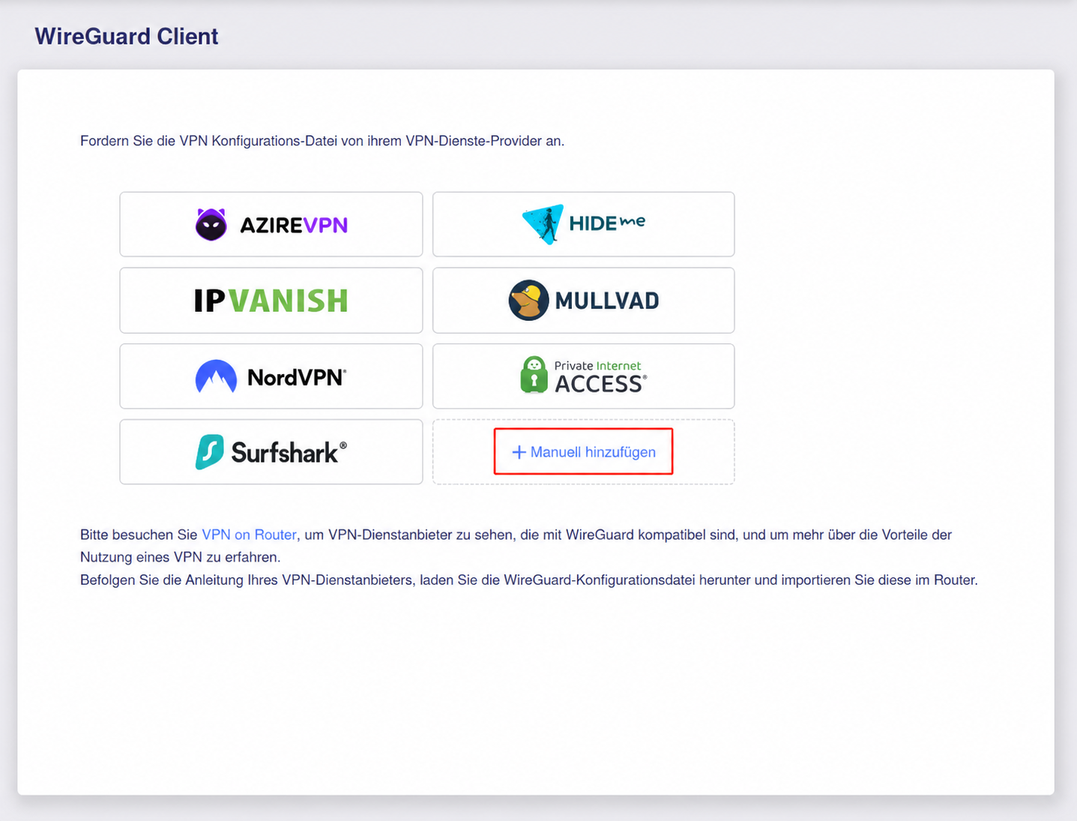Click the text starting 'Fordern Sie die VPN'
Viewport: 1077px width, 821px height.
point(322,141)
